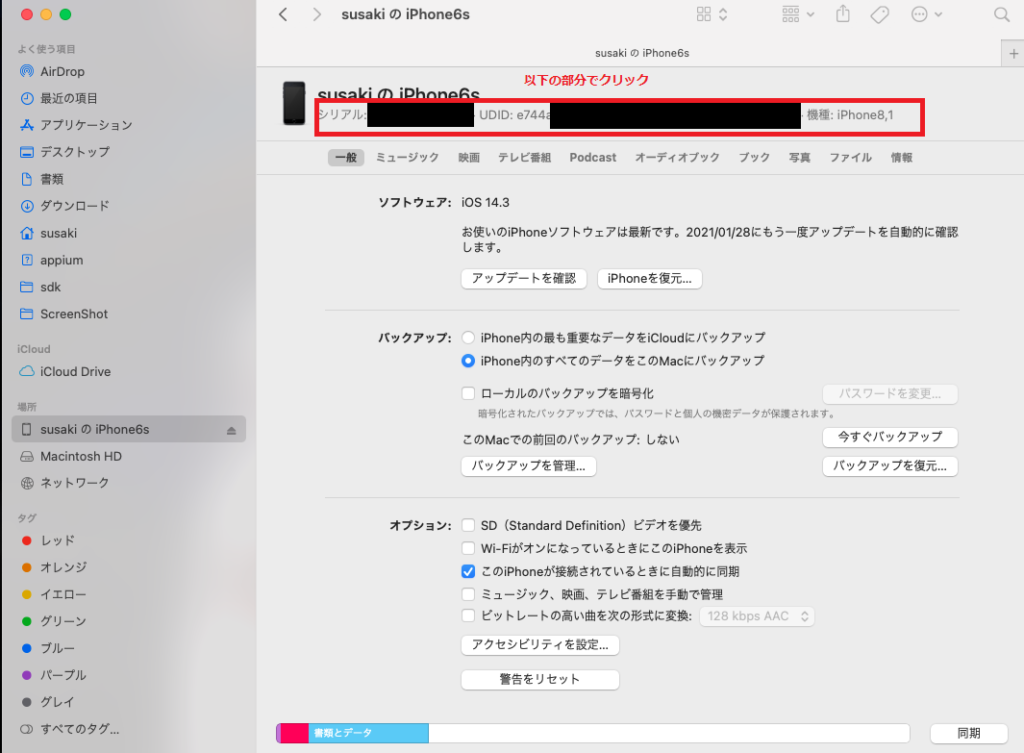Open the ellipsis action menu

click(926, 14)
